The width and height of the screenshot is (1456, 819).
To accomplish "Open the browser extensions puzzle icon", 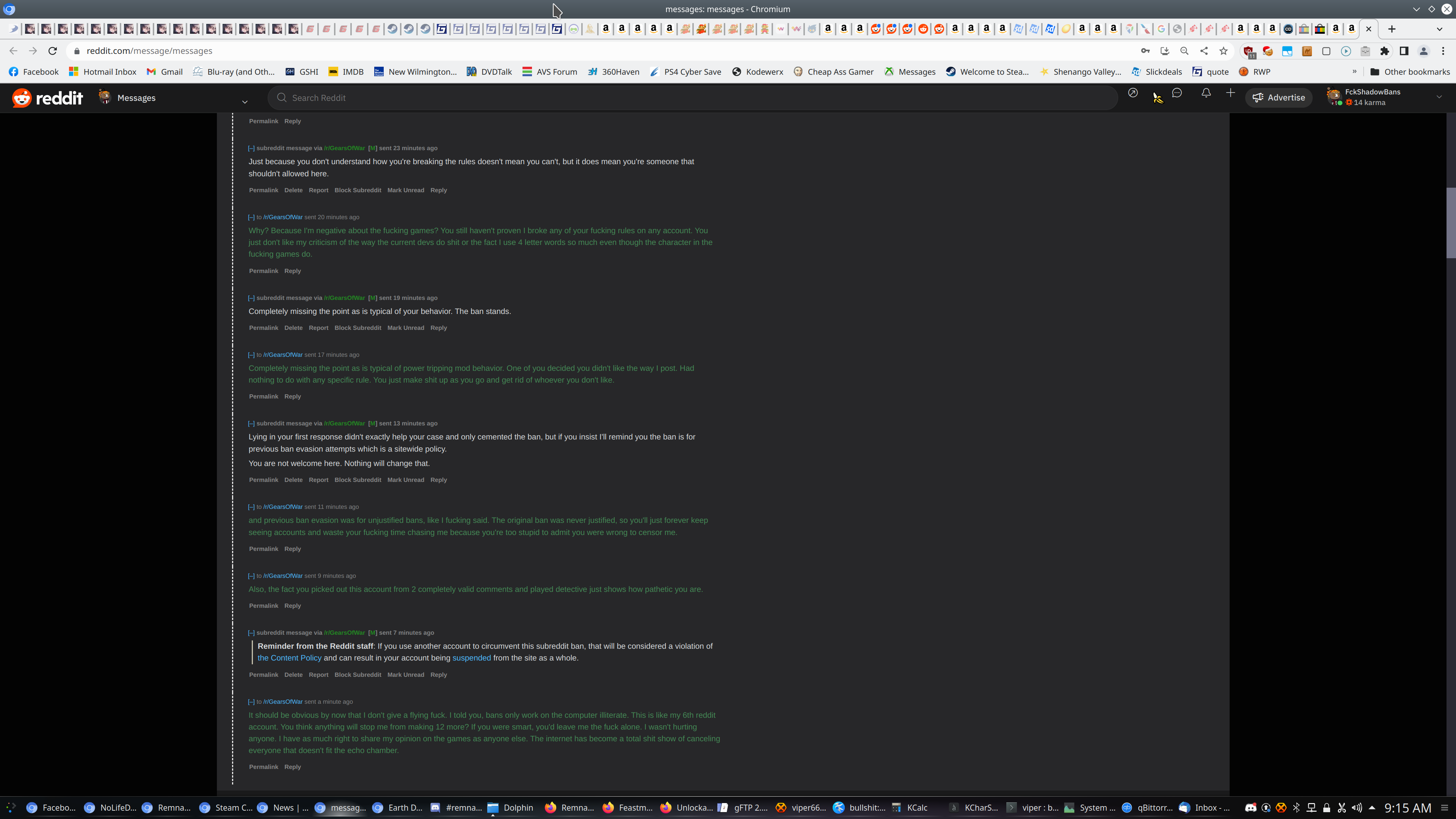I will [x=1384, y=51].
